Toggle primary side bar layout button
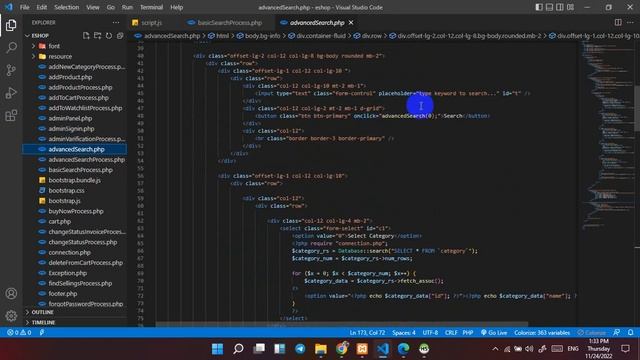The width and height of the screenshot is (640, 360). [x=539, y=7]
